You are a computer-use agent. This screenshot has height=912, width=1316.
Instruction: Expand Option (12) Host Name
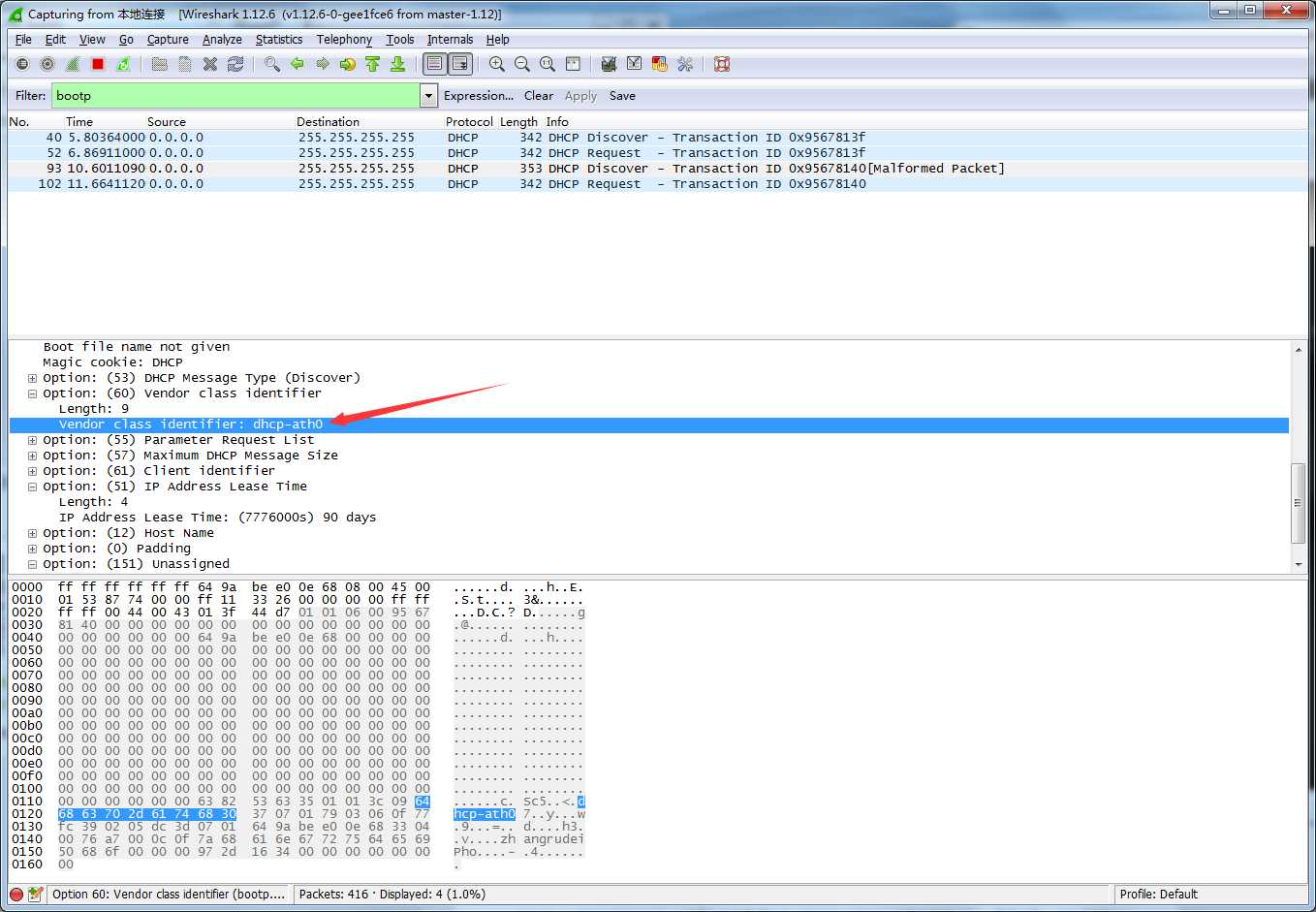pyautogui.click(x=32, y=533)
